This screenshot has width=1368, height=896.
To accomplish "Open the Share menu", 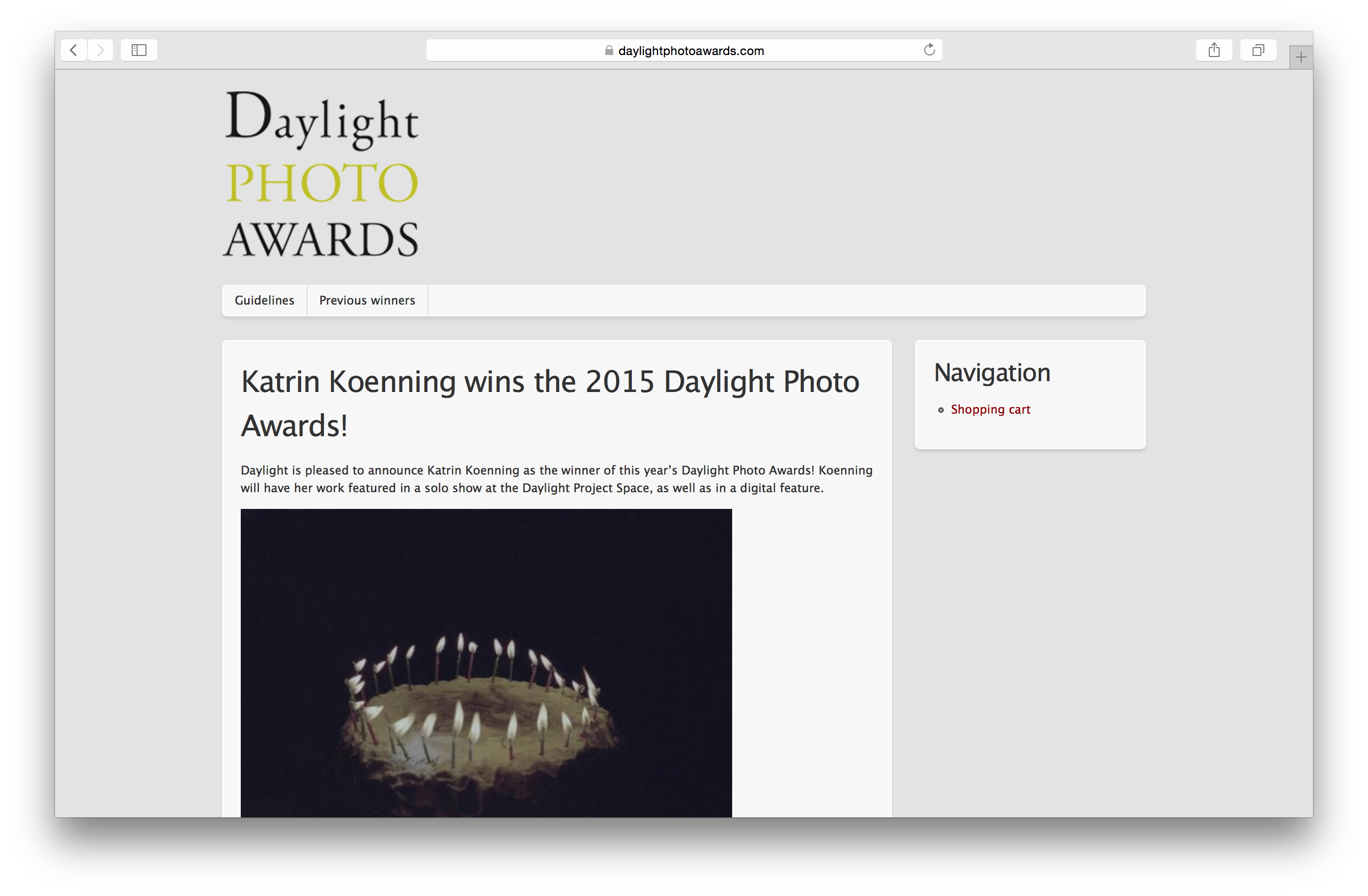I will (x=1213, y=50).
